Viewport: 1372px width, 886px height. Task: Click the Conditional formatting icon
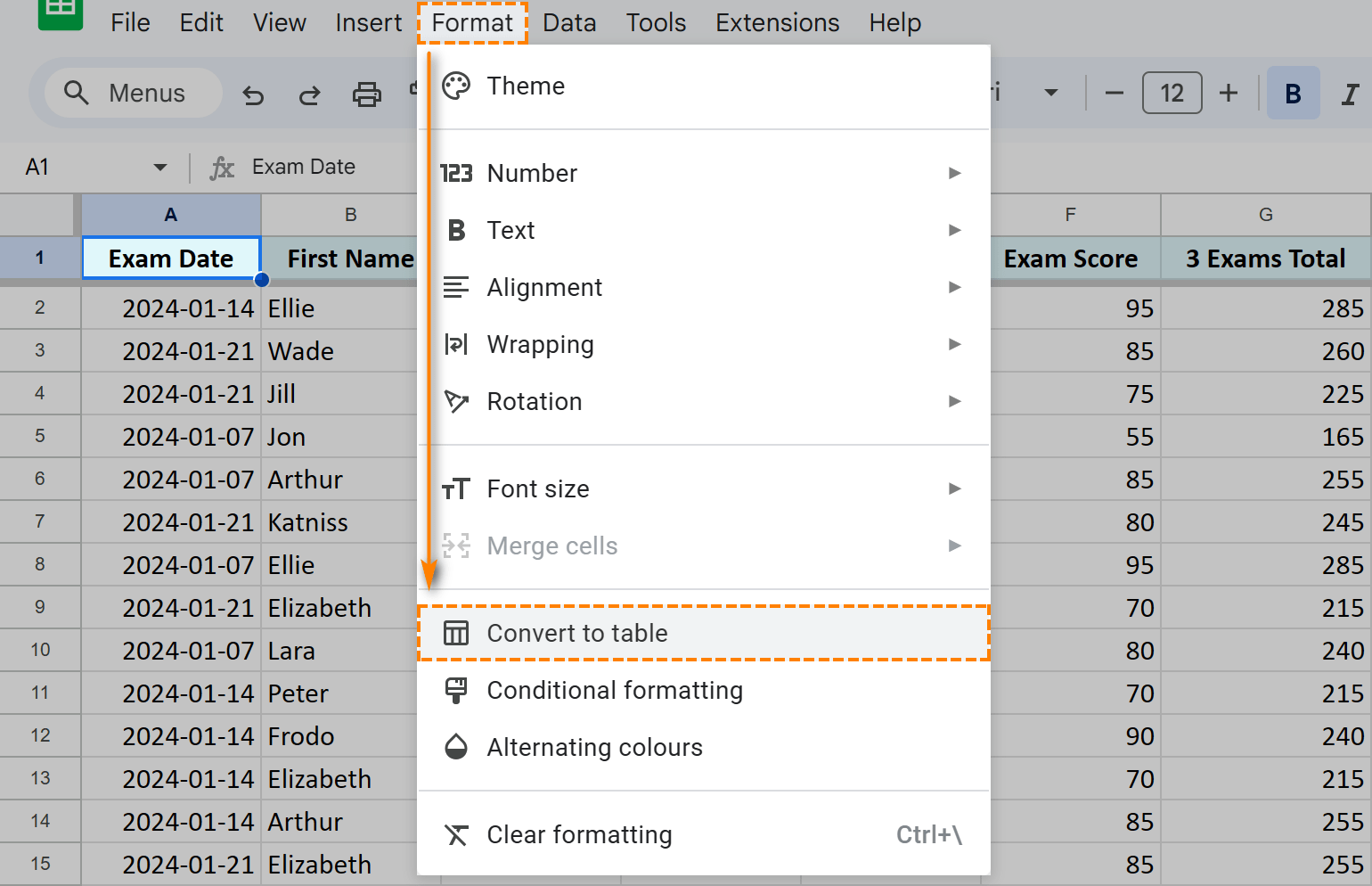click(x=456, y=690)
